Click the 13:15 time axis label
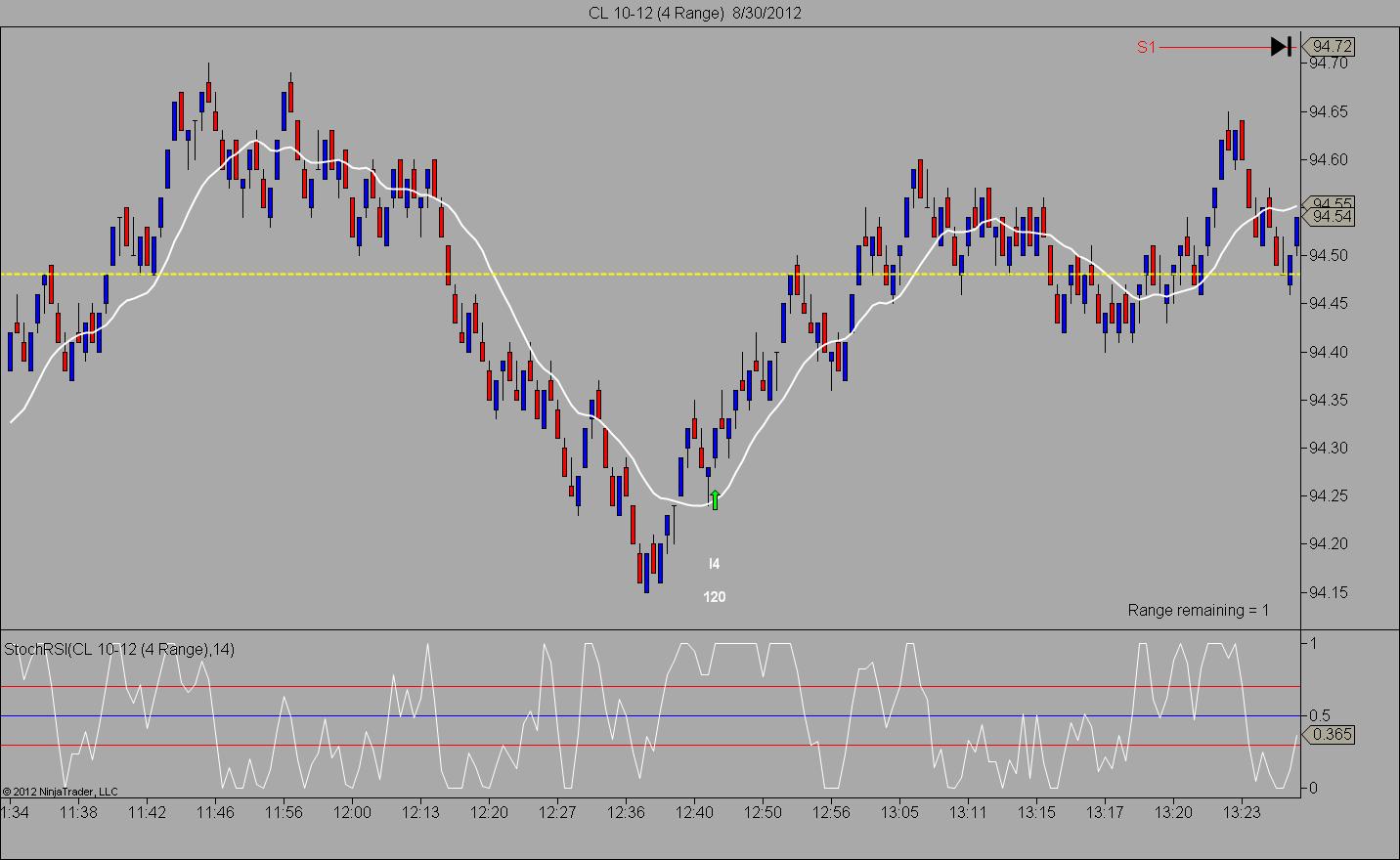Screen dimensions: 1400x860 [1036, 812]
